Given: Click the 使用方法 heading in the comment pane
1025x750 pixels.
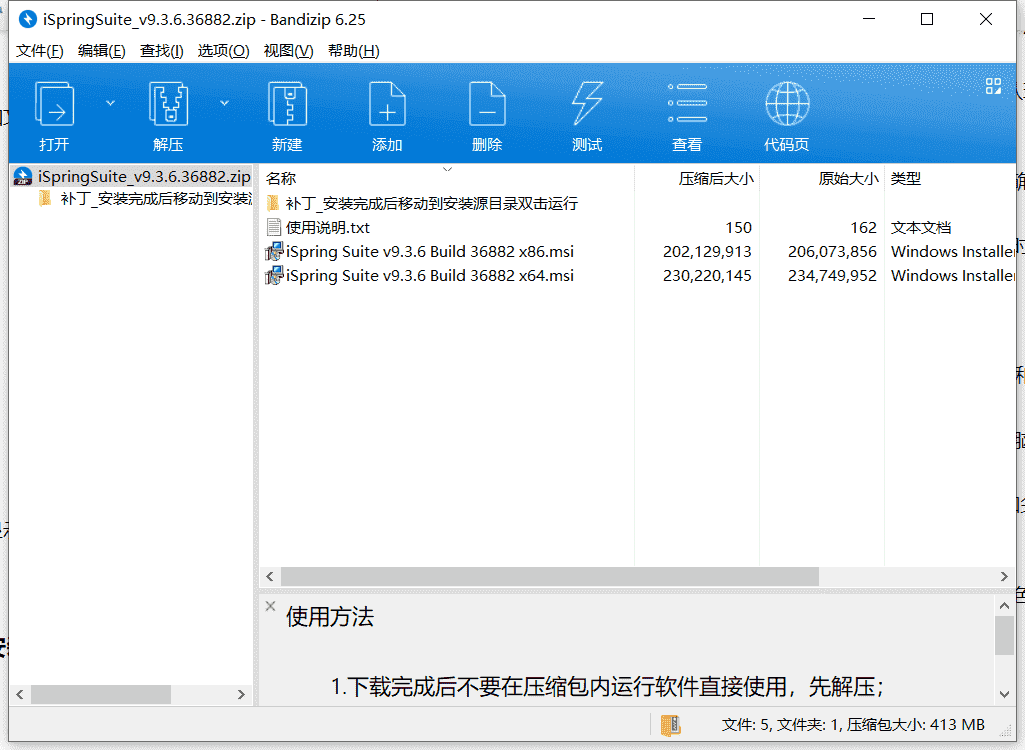Looking at the screenshot, I should coord(329,617).
